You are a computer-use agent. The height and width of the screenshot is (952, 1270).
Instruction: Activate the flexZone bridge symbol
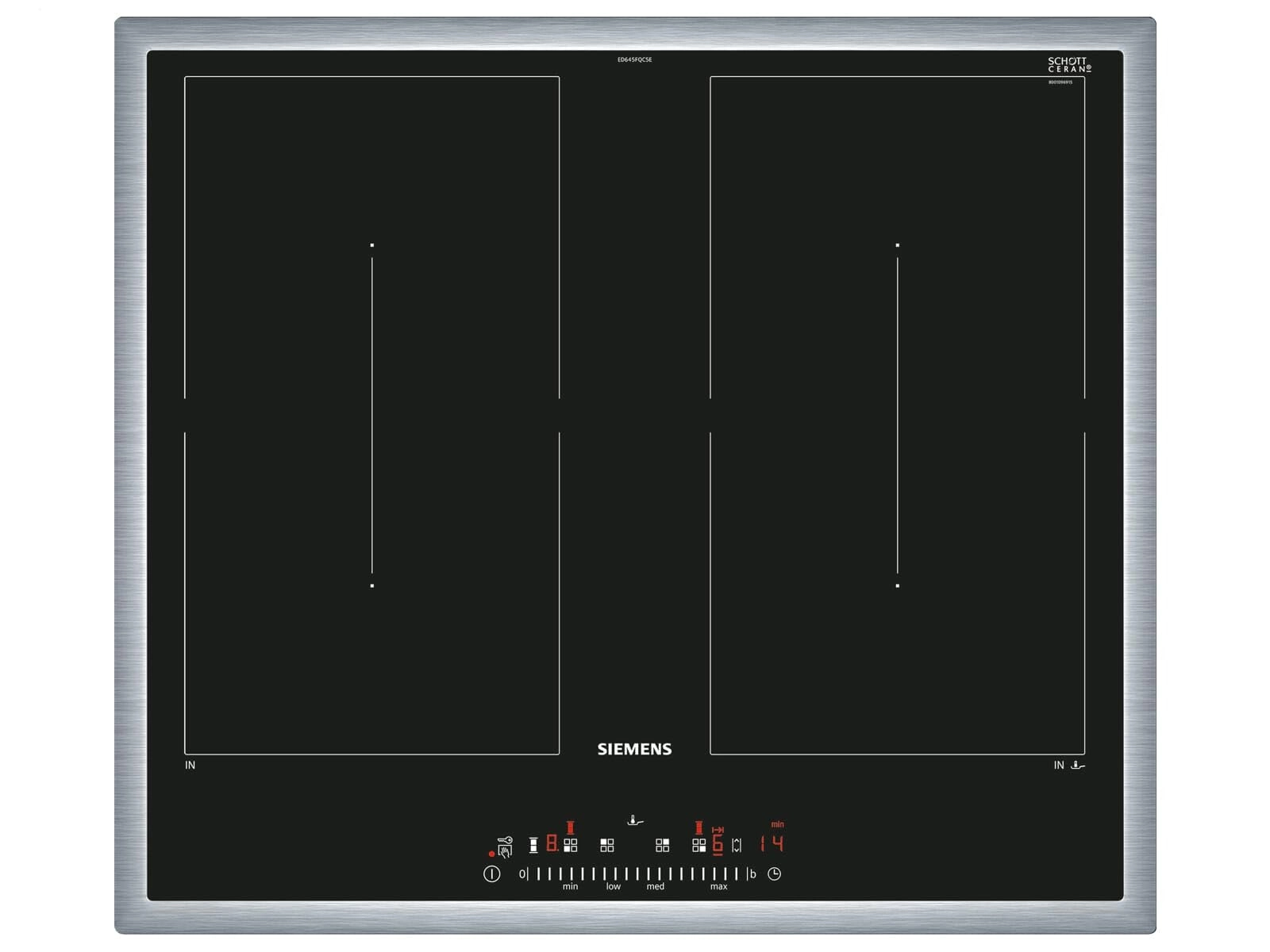pos(719,831)
